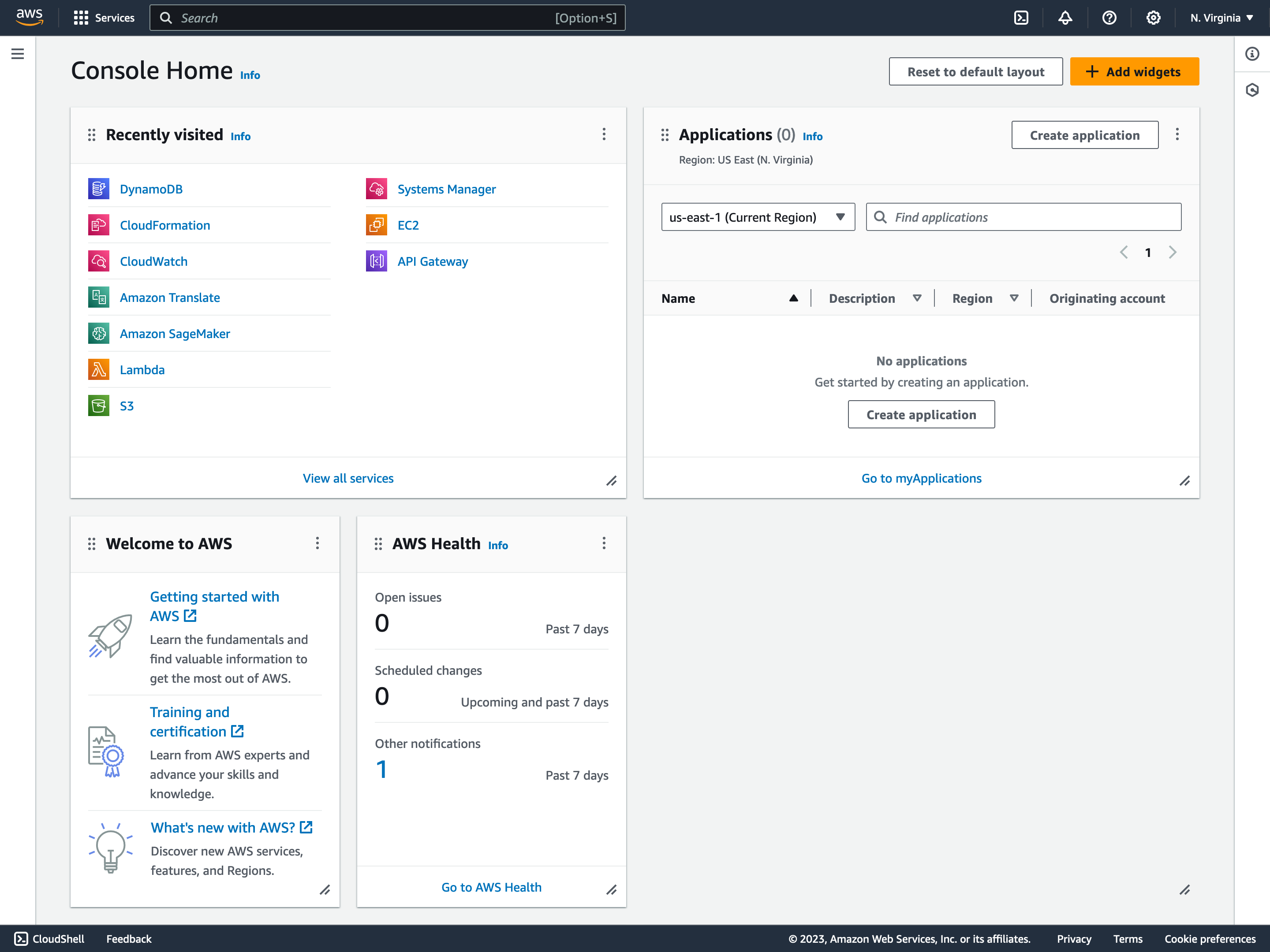
Task: Expand the us-east-1 (Current Region) dropdown
Action: coord(758,217)
